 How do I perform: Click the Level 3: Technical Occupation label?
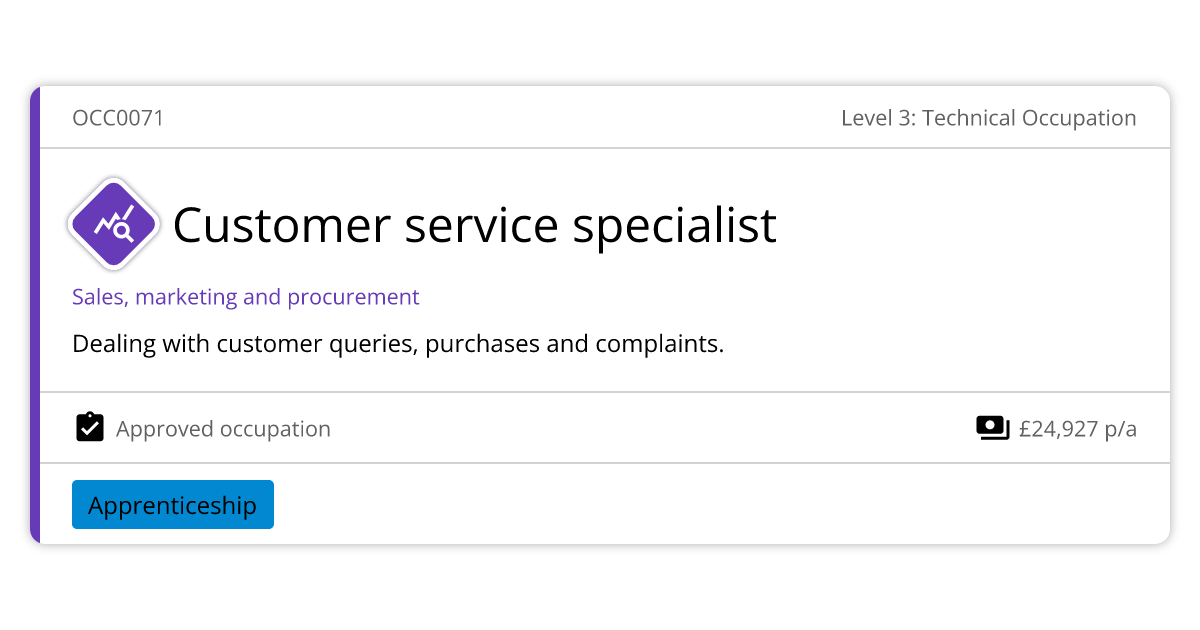[x=988, y=118]
